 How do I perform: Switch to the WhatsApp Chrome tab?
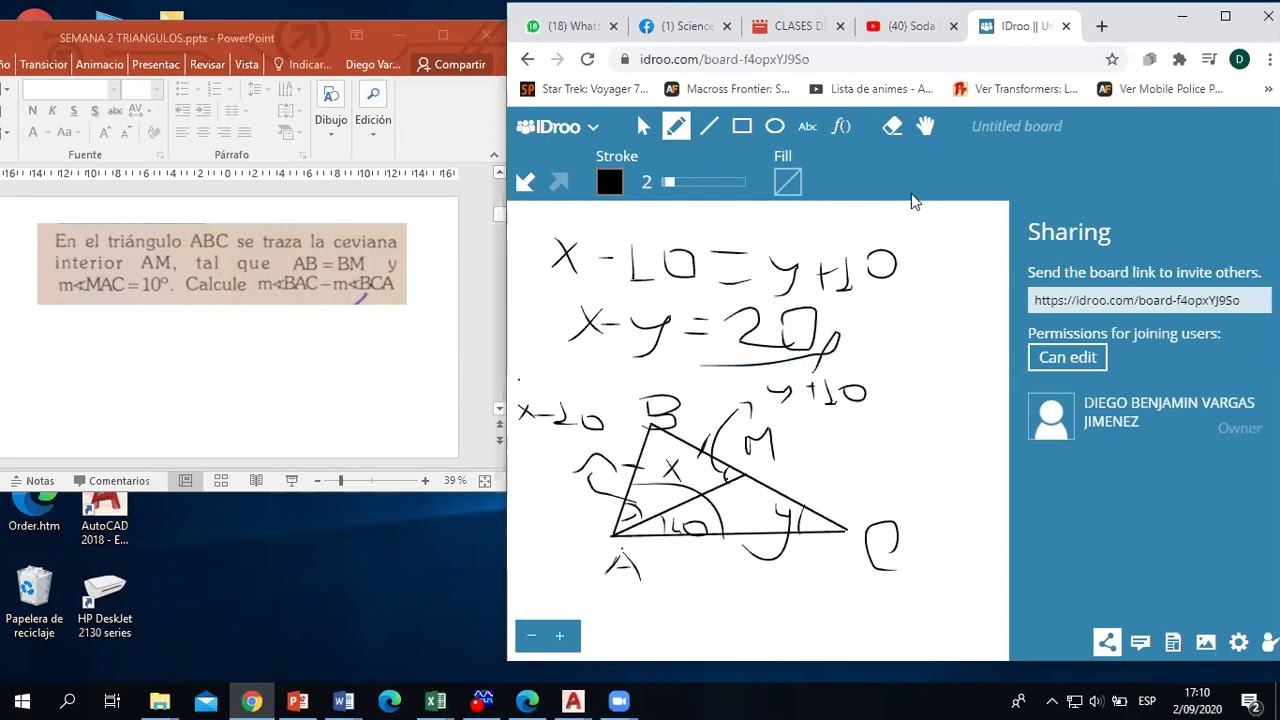coord(572,26)
